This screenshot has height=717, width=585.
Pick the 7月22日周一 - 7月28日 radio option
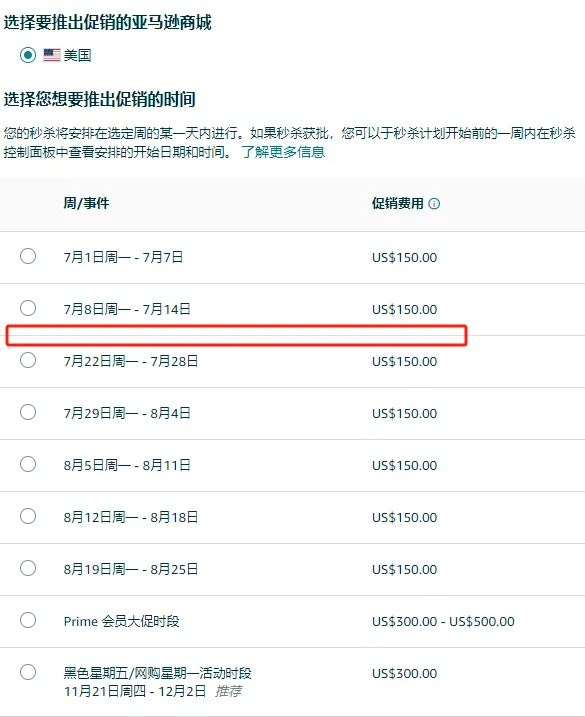tap(28, 360)
